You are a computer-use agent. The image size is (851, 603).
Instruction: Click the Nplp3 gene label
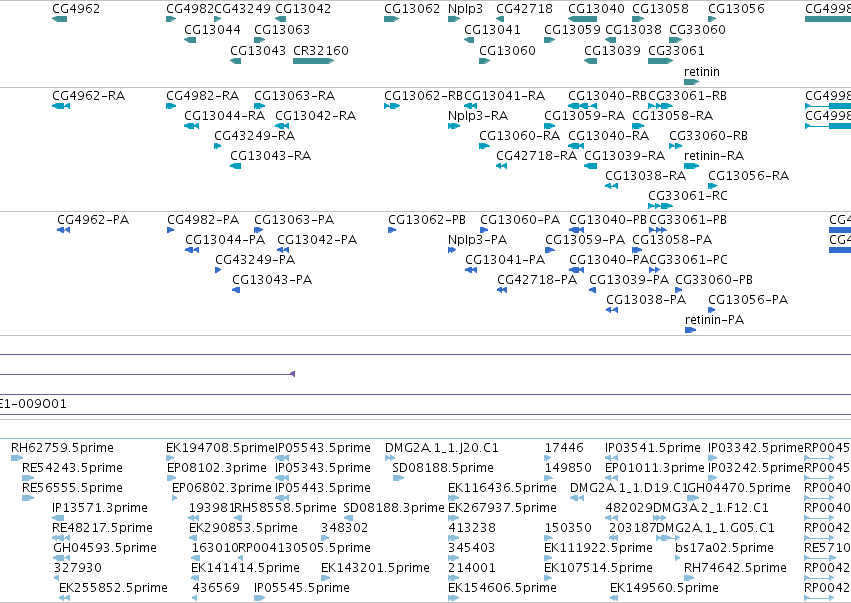point(466,9)
